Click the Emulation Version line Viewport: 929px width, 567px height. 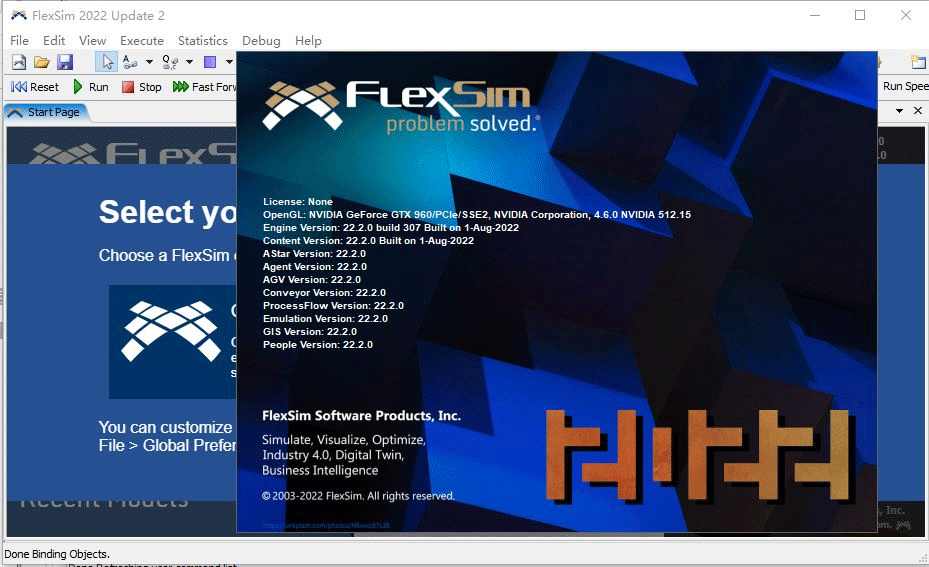(325, 319)
